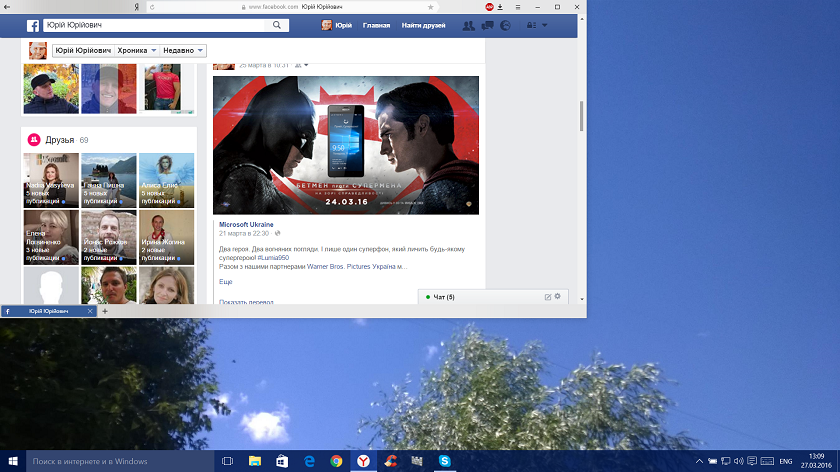Viewport: 840px width, 472px height.
Task: Open the Facebook messages icon
Action: tap(487, 25)
